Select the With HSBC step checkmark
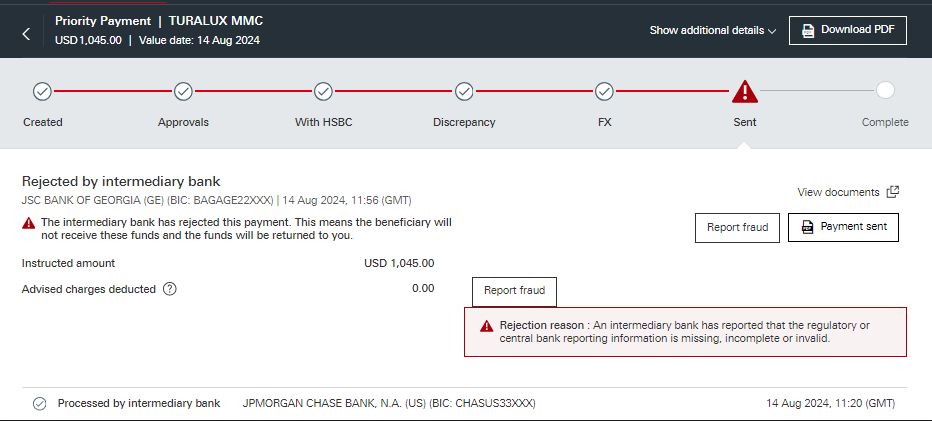 click(x=323, y=92)
